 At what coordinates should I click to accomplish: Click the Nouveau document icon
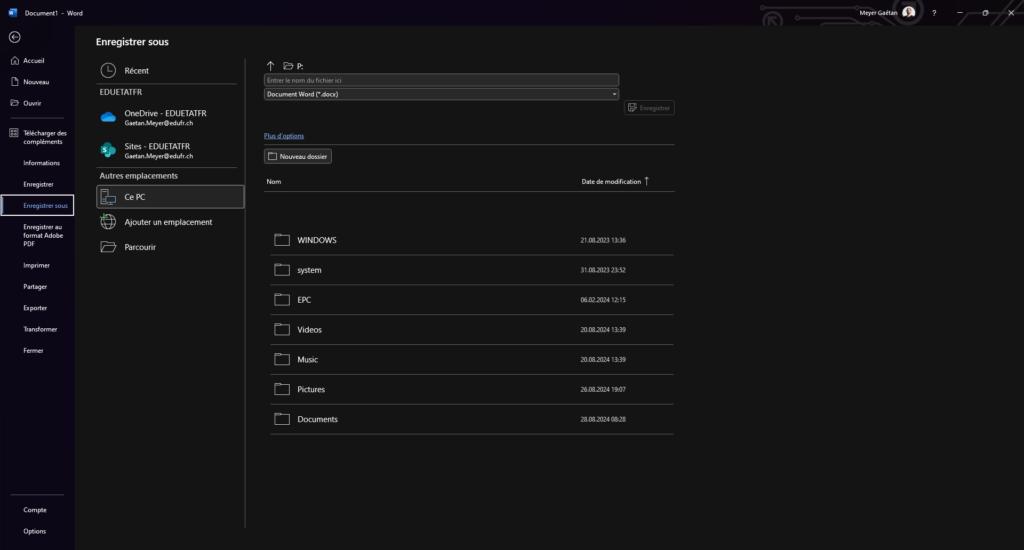(14, 82)
